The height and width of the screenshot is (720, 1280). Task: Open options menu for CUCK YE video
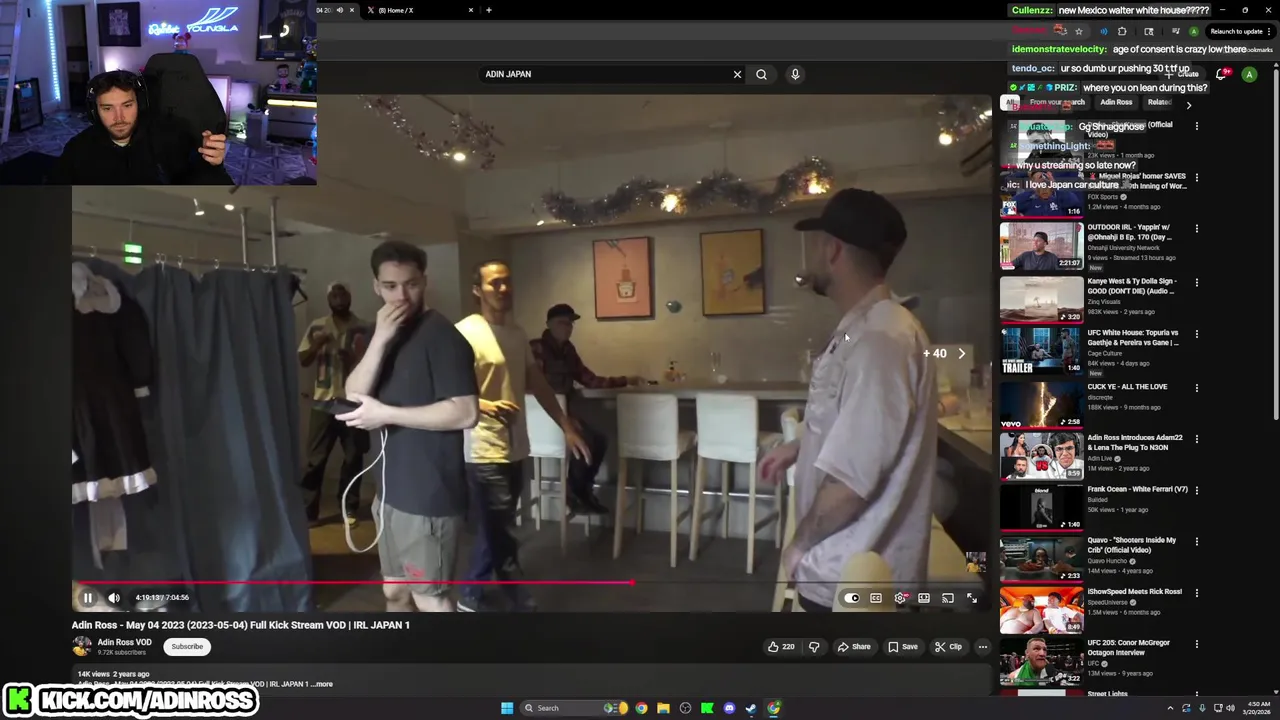click(x=1196, y=388)
